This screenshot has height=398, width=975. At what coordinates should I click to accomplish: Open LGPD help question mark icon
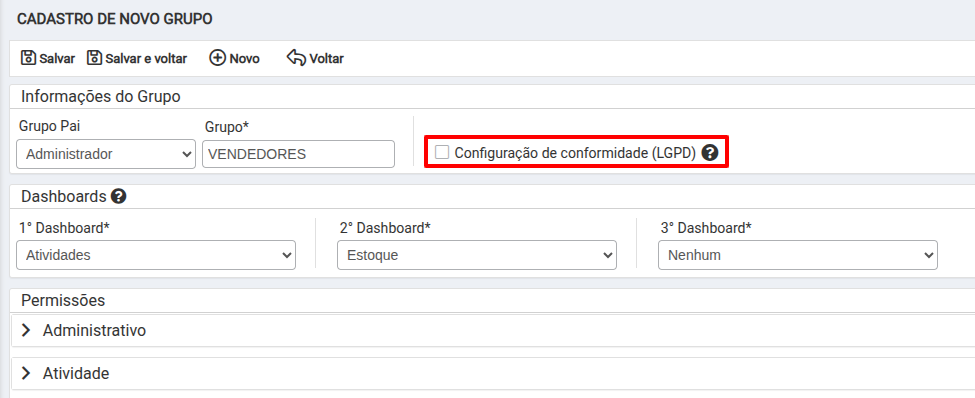pyautogui.click(x=709, y=153)
